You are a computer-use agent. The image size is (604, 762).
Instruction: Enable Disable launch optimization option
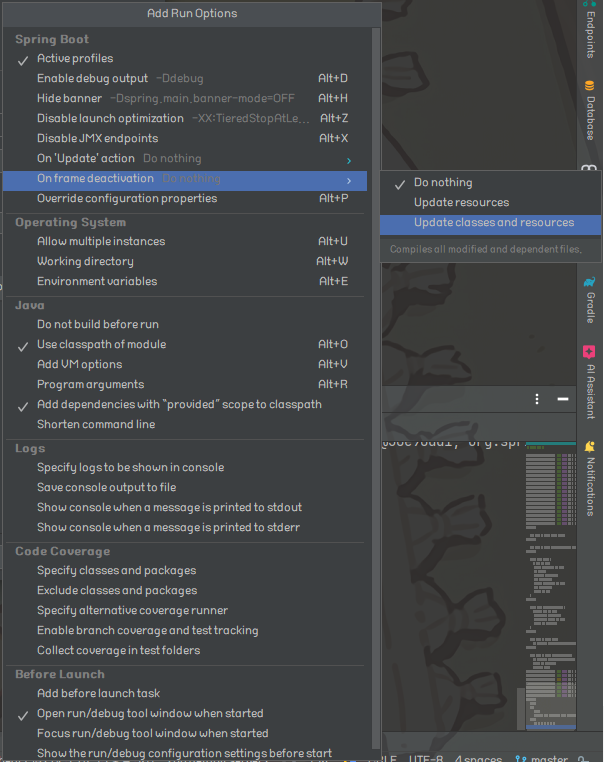(x=185, y=118)
